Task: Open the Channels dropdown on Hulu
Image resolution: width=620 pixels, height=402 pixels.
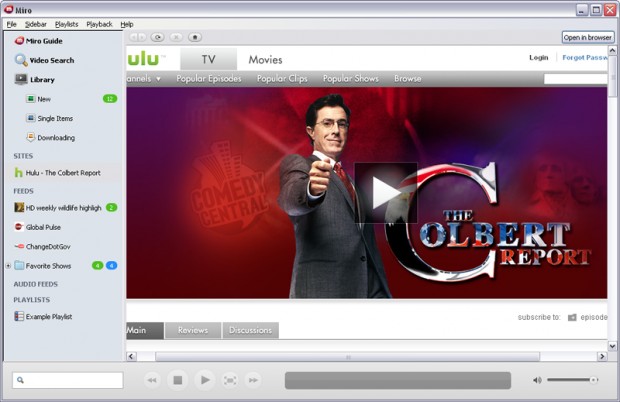Action: pyautogui.click(x=144, y=79)
